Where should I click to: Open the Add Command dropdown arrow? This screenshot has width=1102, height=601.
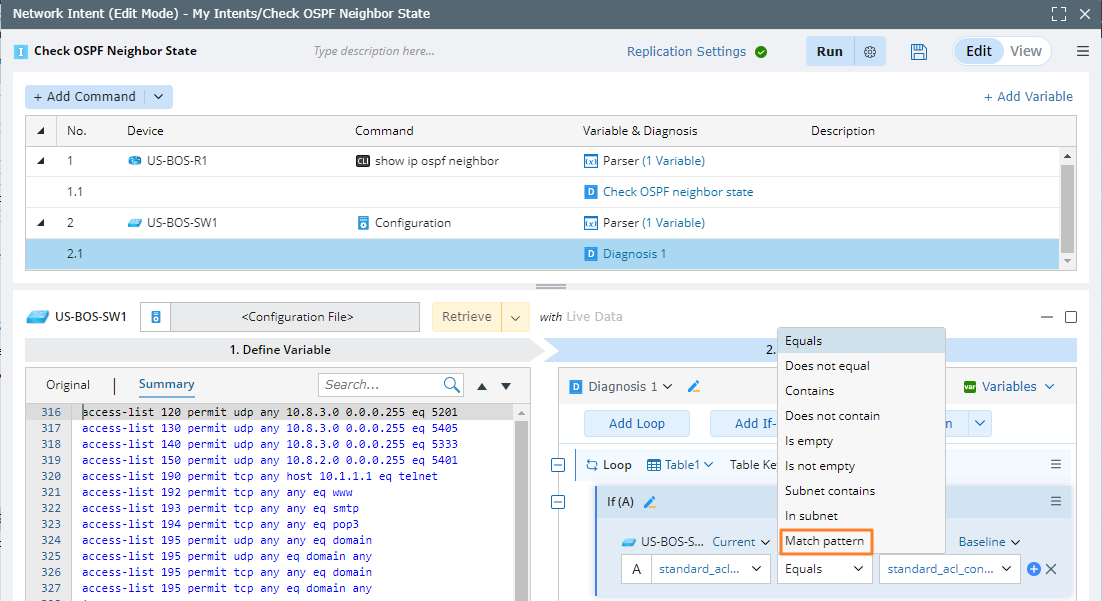(x=158, y=97)
